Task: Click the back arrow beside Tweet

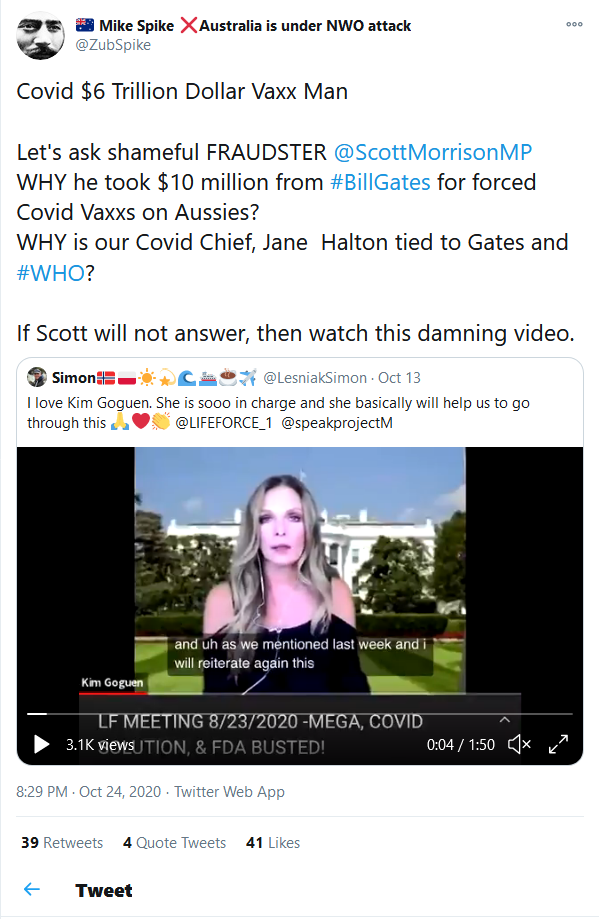Action: [x=32, y=889]
